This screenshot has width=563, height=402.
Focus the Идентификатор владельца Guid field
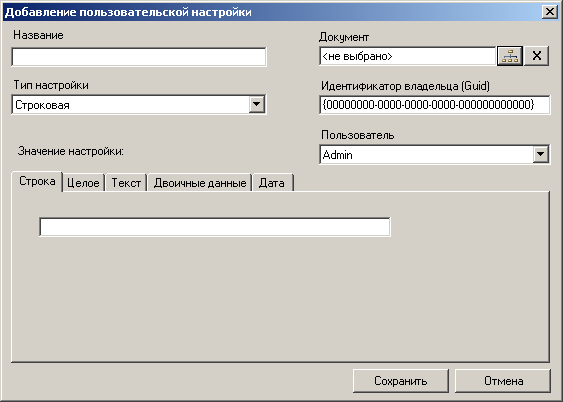434,105
